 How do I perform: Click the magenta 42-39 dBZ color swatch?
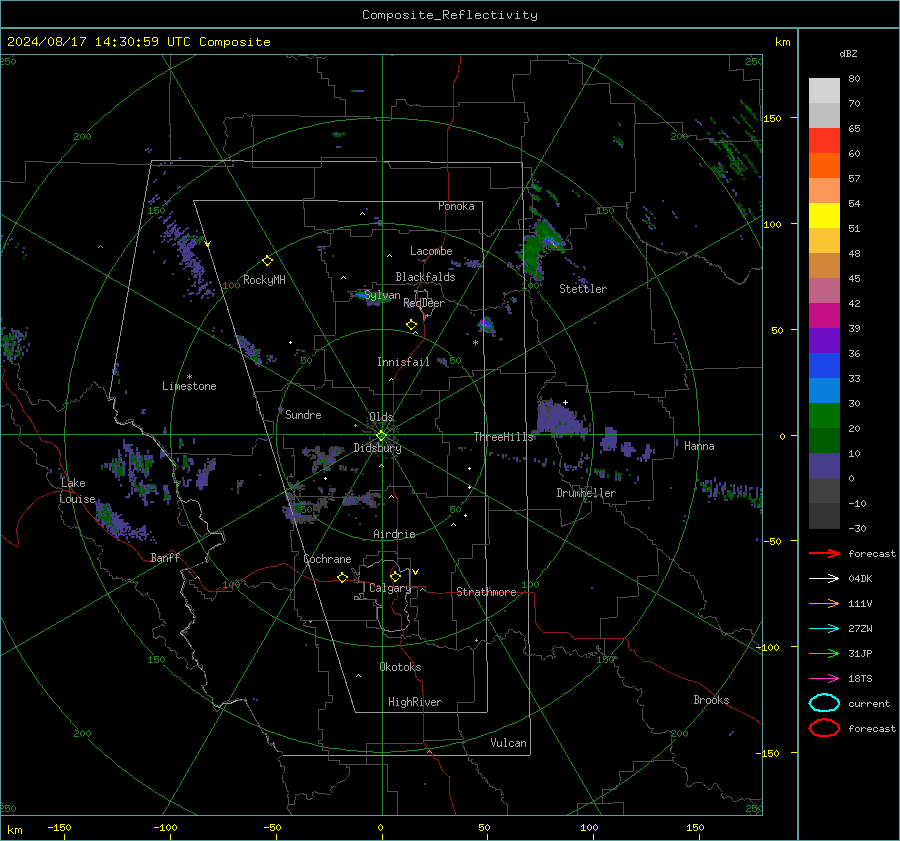pyautogui.click(x=824, y=316)
